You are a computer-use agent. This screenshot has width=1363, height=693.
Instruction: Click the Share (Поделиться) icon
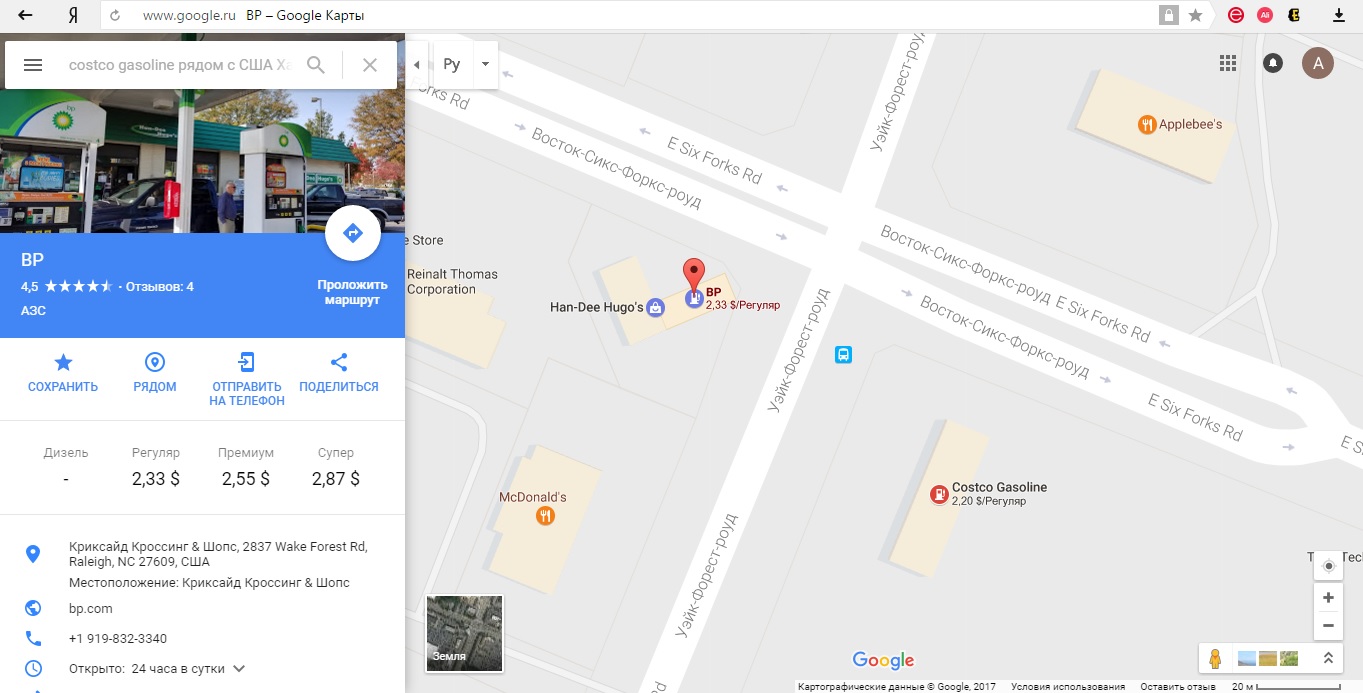tap(339, 362)
